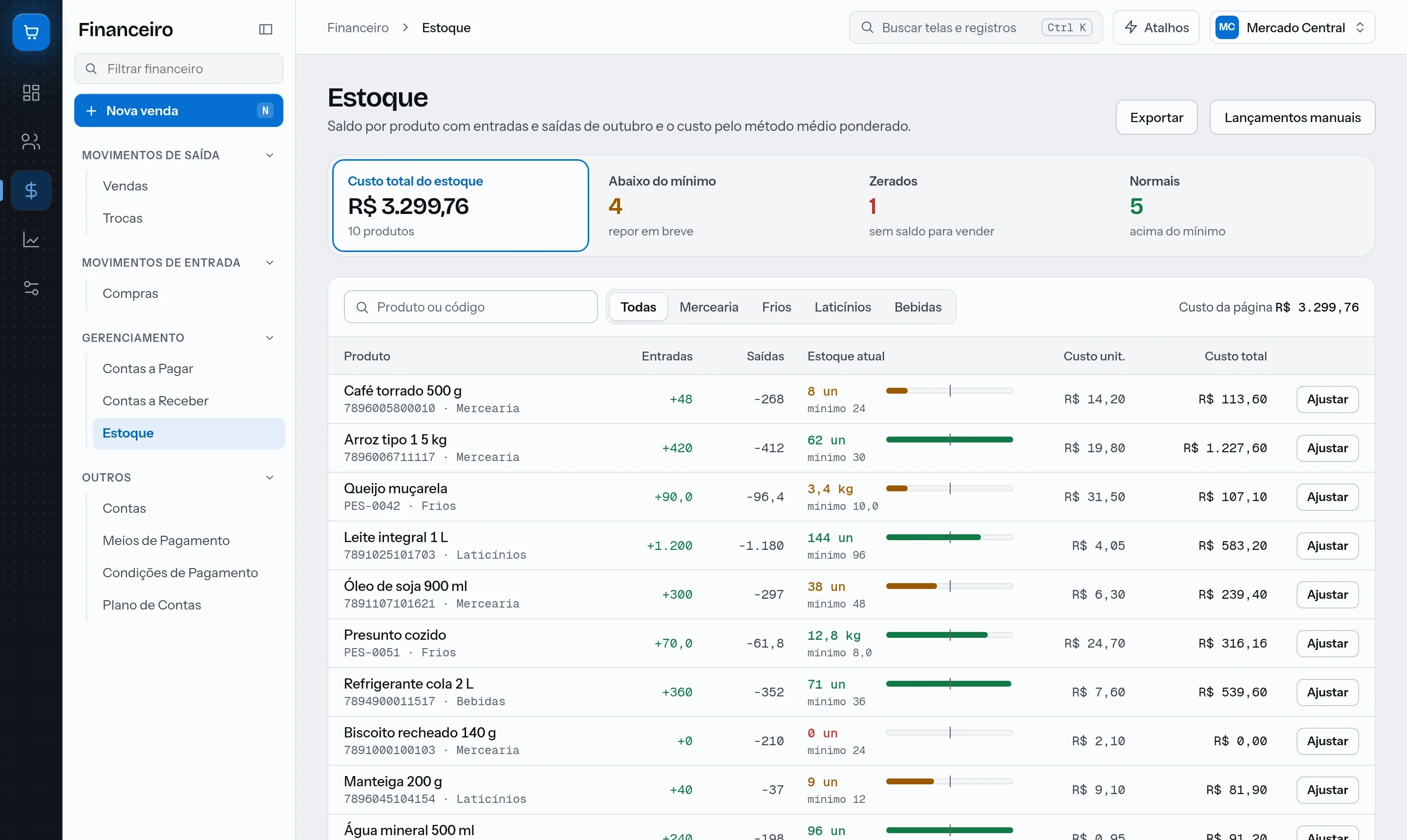Open Meios de Pagamento
This screenshot has width=1407, height=840.
189,541
